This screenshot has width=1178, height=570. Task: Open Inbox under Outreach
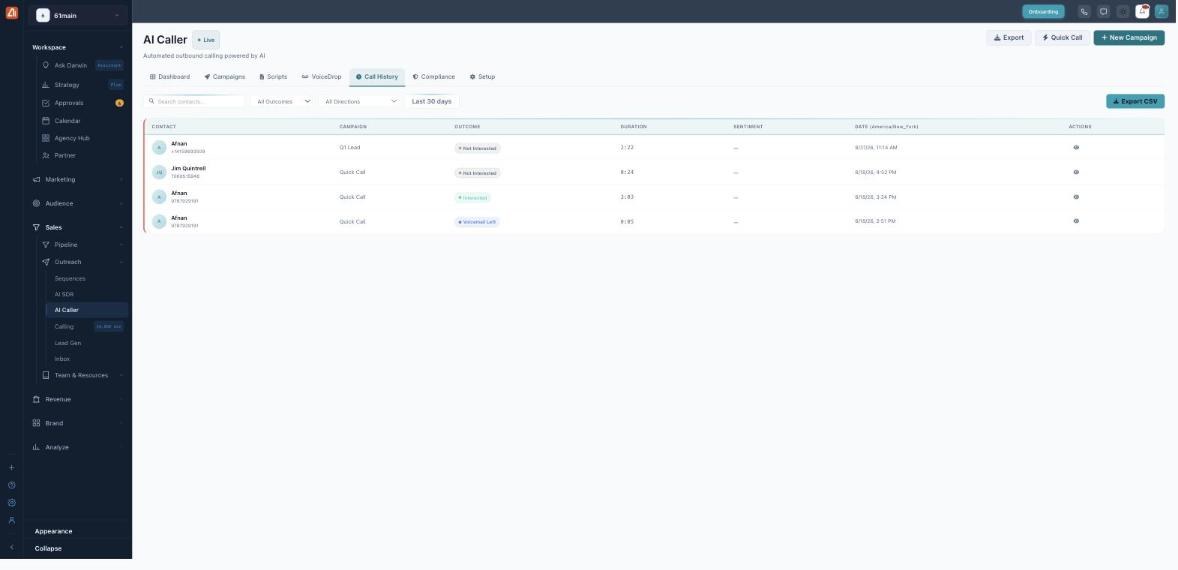pyautogui.click(x=62, y=359)
